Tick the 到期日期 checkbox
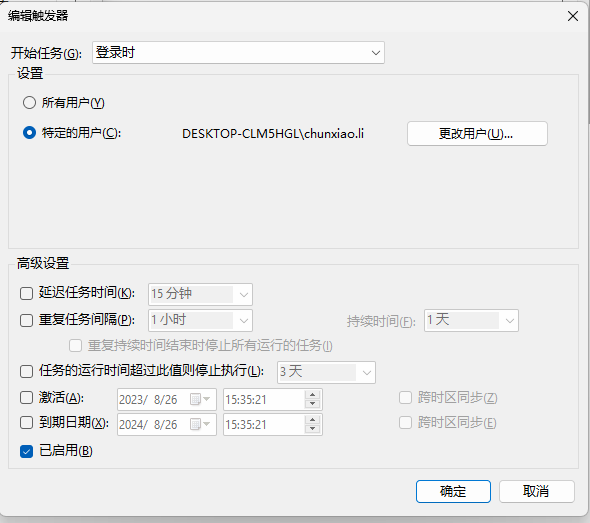This screenshot has width=590, height=523. tap(26, 423)
